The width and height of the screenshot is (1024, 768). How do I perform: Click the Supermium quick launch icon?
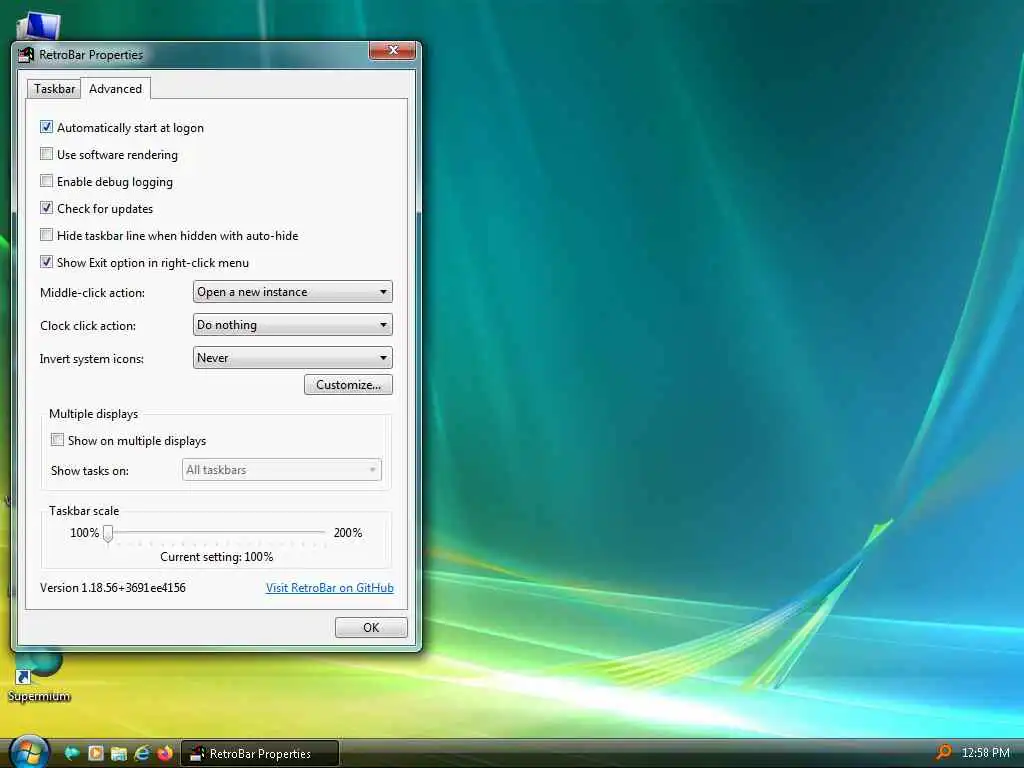click(x=72, y=754)
